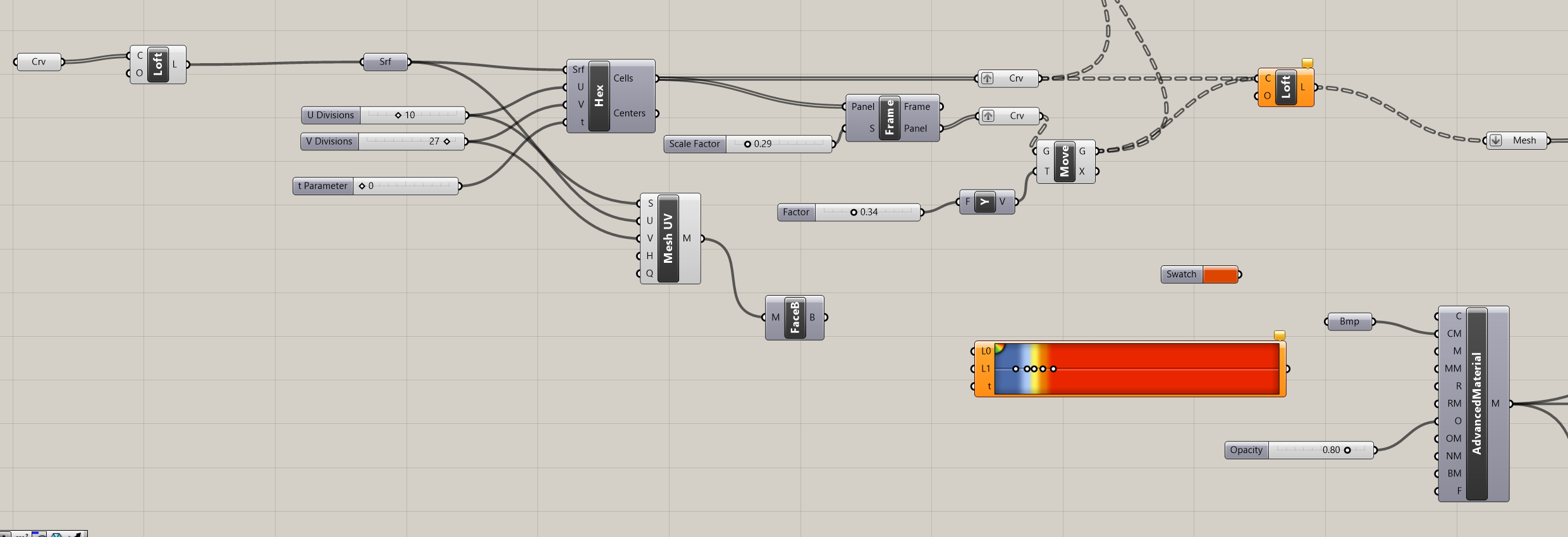Click the up-arrow icon on the top Crv parameter
Screen dimensions: 1568x537
[x=987, y=78]
